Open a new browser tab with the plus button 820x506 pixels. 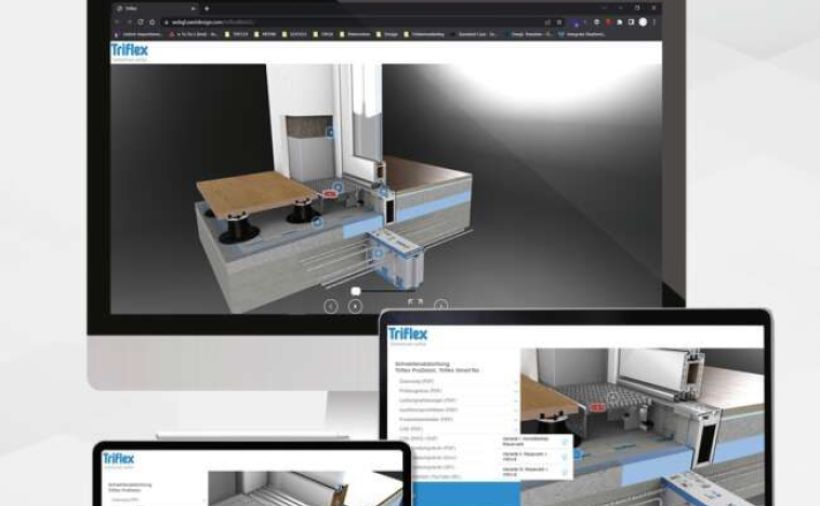207,8
